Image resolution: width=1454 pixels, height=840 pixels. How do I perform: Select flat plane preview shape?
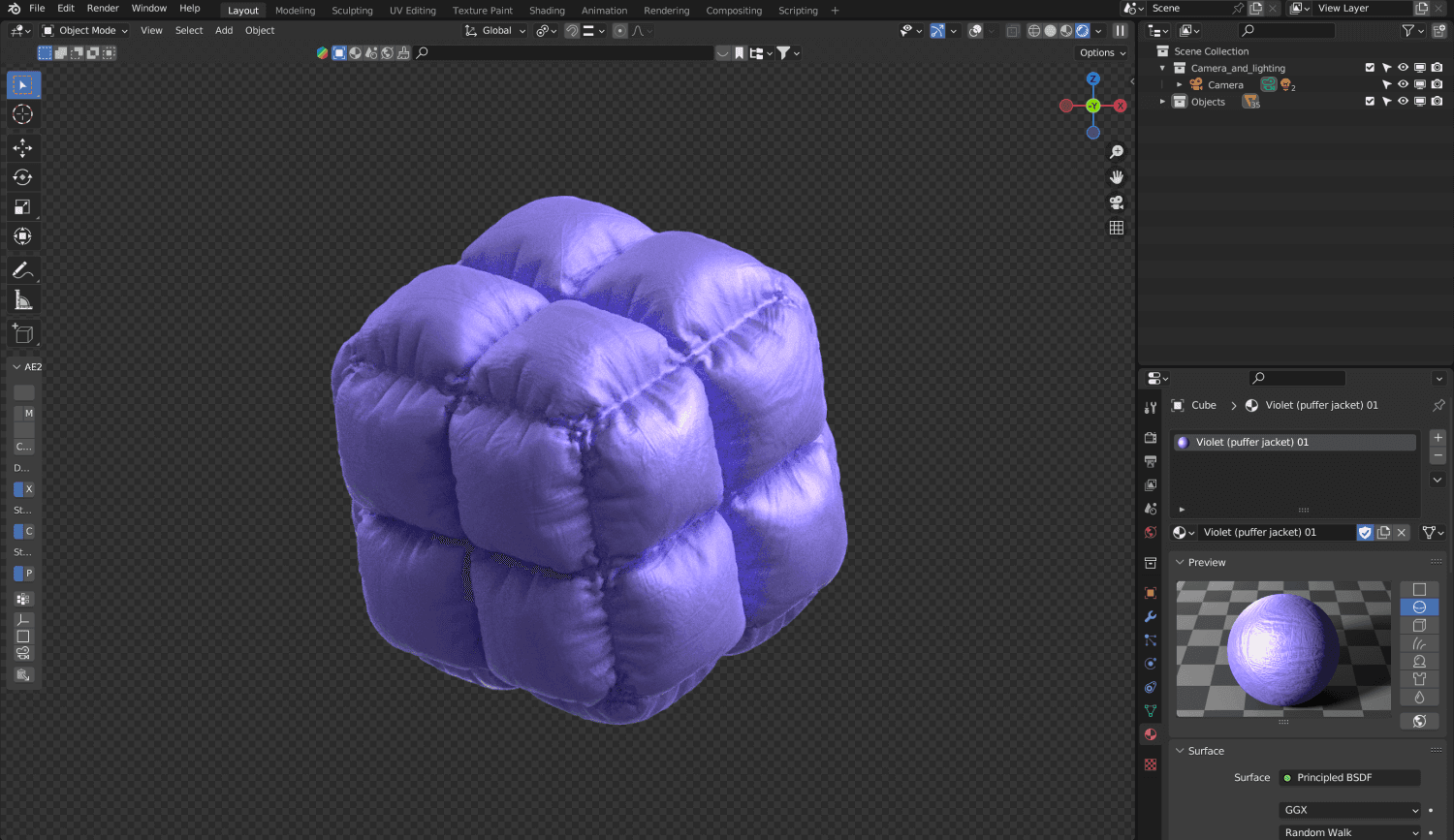1419,589
